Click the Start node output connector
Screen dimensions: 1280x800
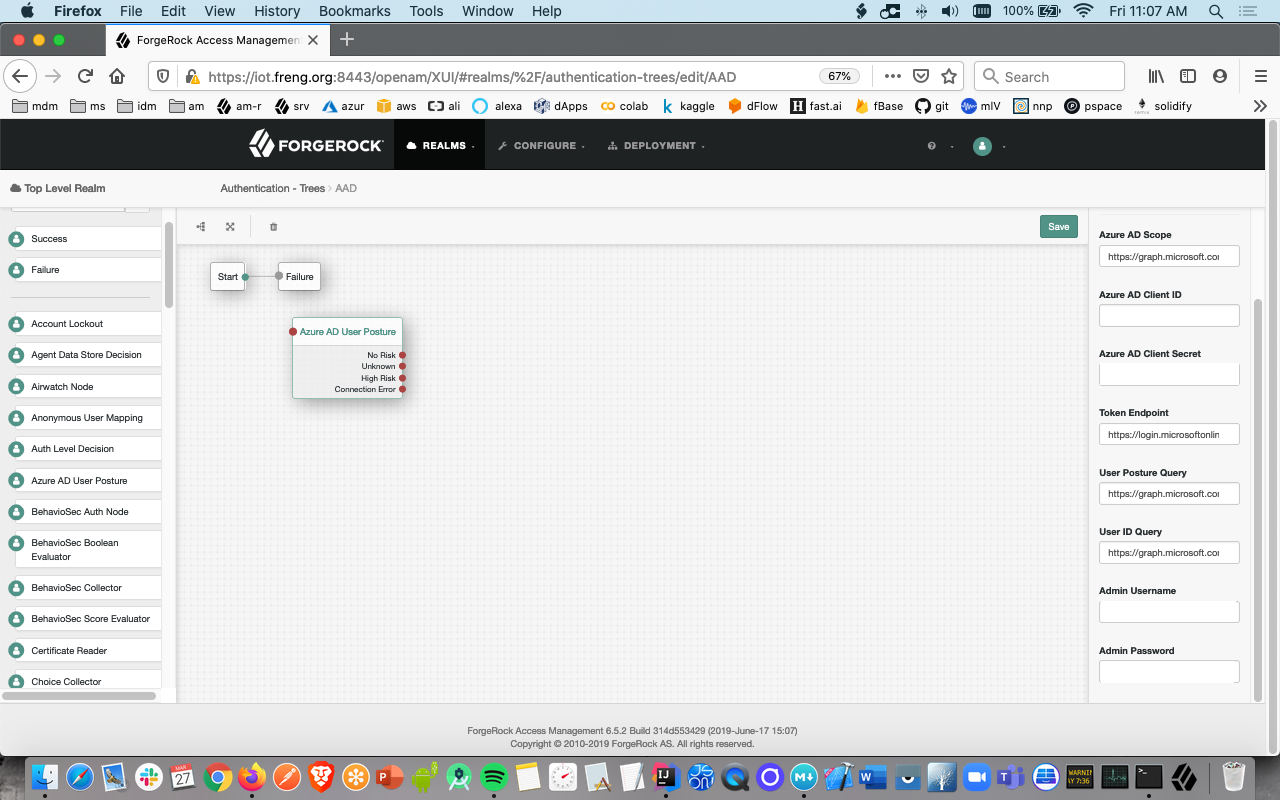(x=245, y=277)
